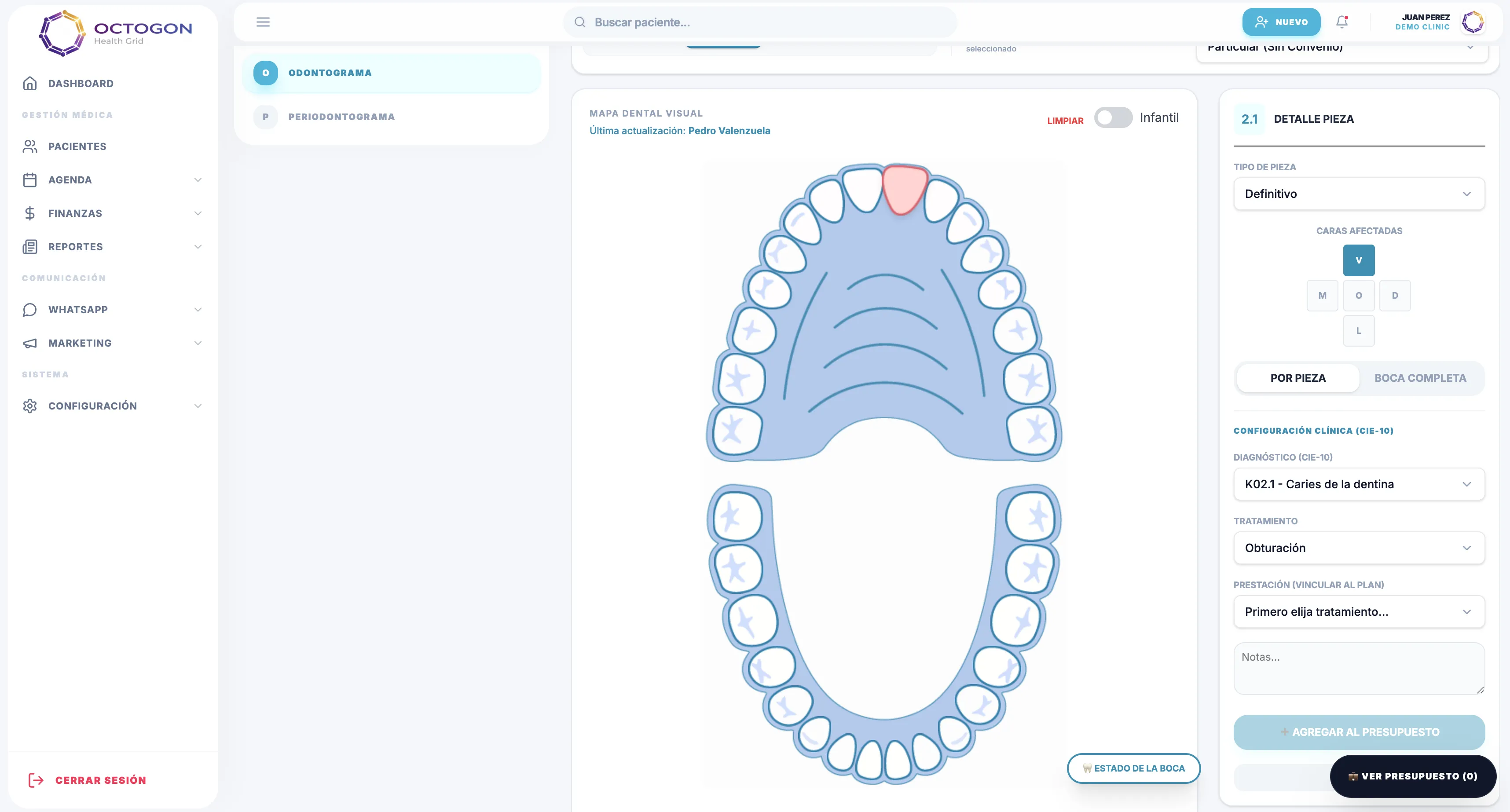Click the Buscar paciente search field

tap(760, 22)
